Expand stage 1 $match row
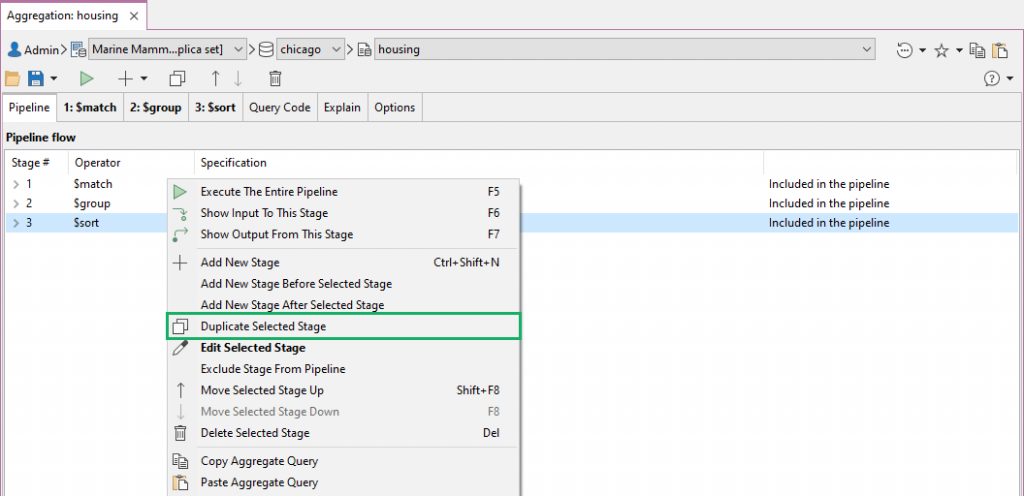1024x496 pixels. pos(15,184)
